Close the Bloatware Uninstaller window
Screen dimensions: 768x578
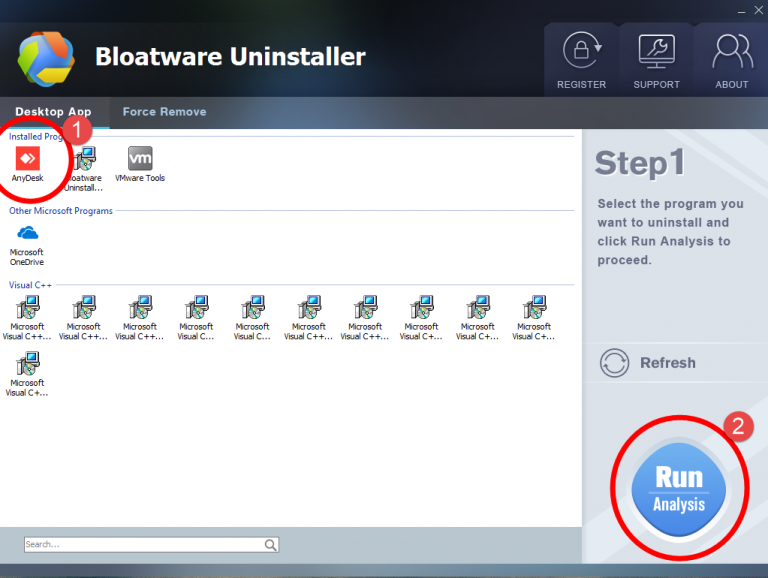click(759, 10)
